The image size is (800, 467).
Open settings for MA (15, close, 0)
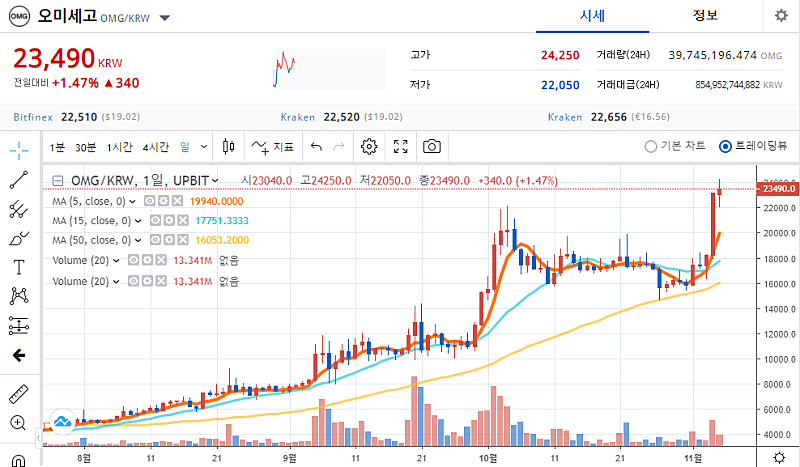(169, 220)
